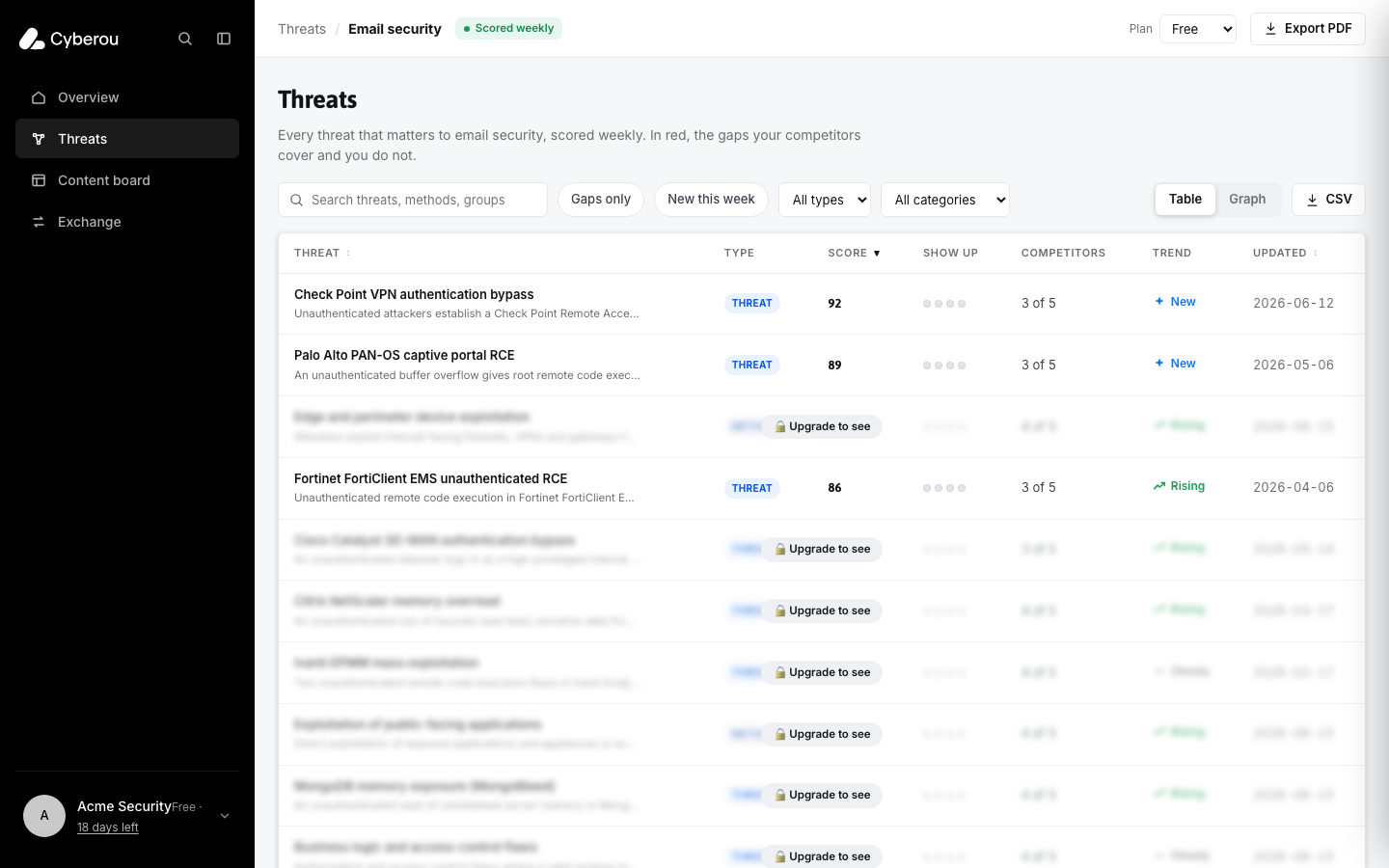Open Fortinet FortiClient EMS unauthenticated RCE
The width and height of the screenshot is (1389, 868).
430,478
